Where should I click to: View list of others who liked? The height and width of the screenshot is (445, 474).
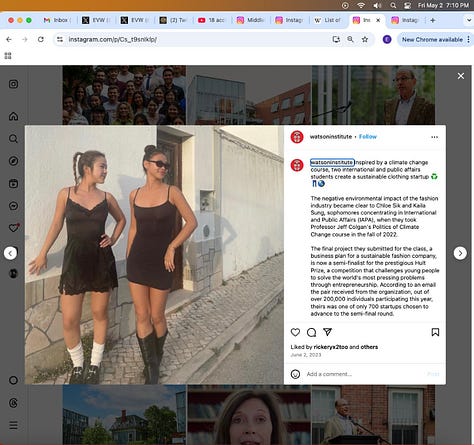pos(369,347)
